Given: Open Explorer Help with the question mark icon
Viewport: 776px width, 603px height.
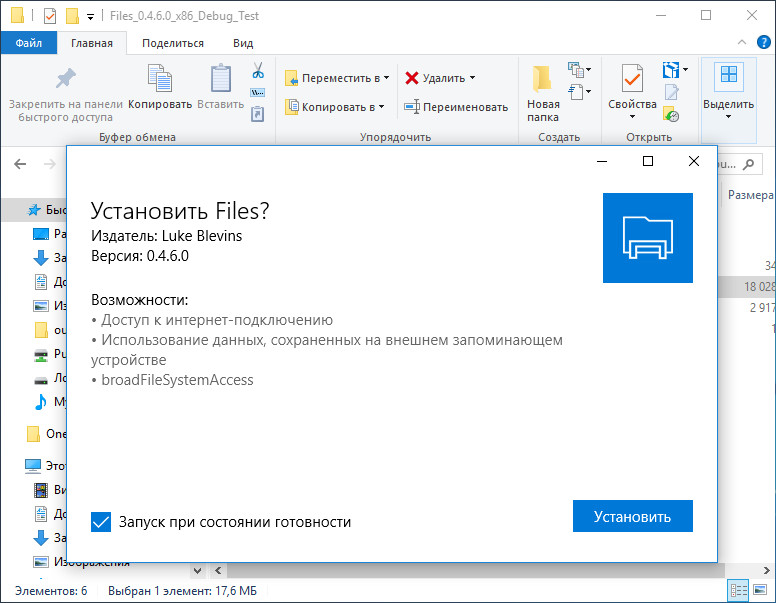Looking at the screenshot, I should coord(764,43).
